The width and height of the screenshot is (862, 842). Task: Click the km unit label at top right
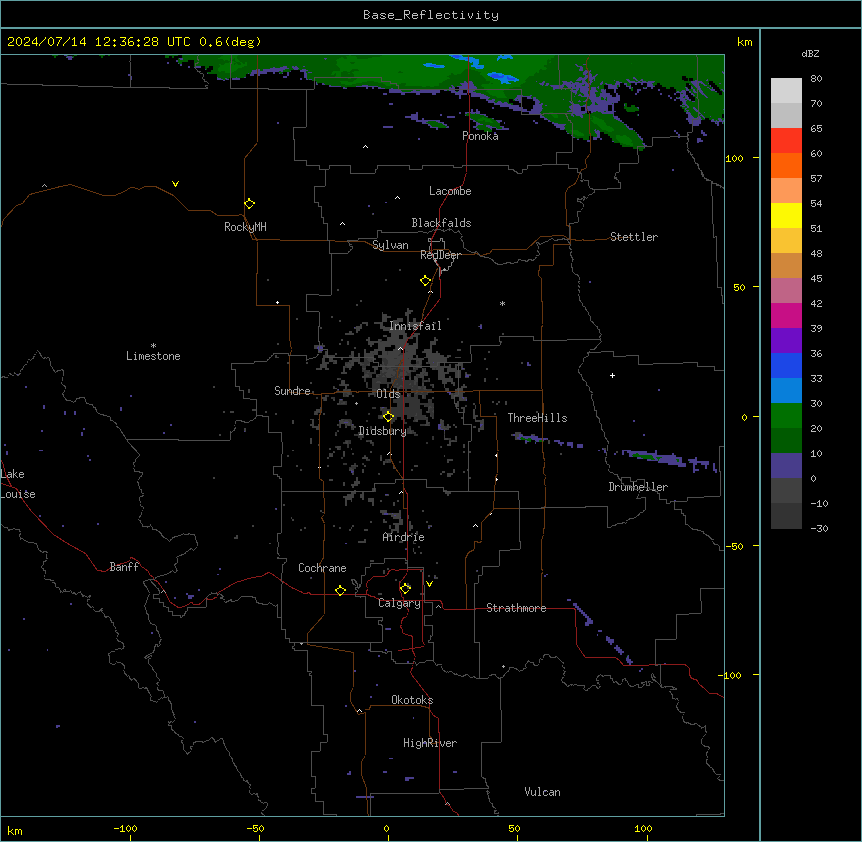pyautogui.click(x=745, y=42)
